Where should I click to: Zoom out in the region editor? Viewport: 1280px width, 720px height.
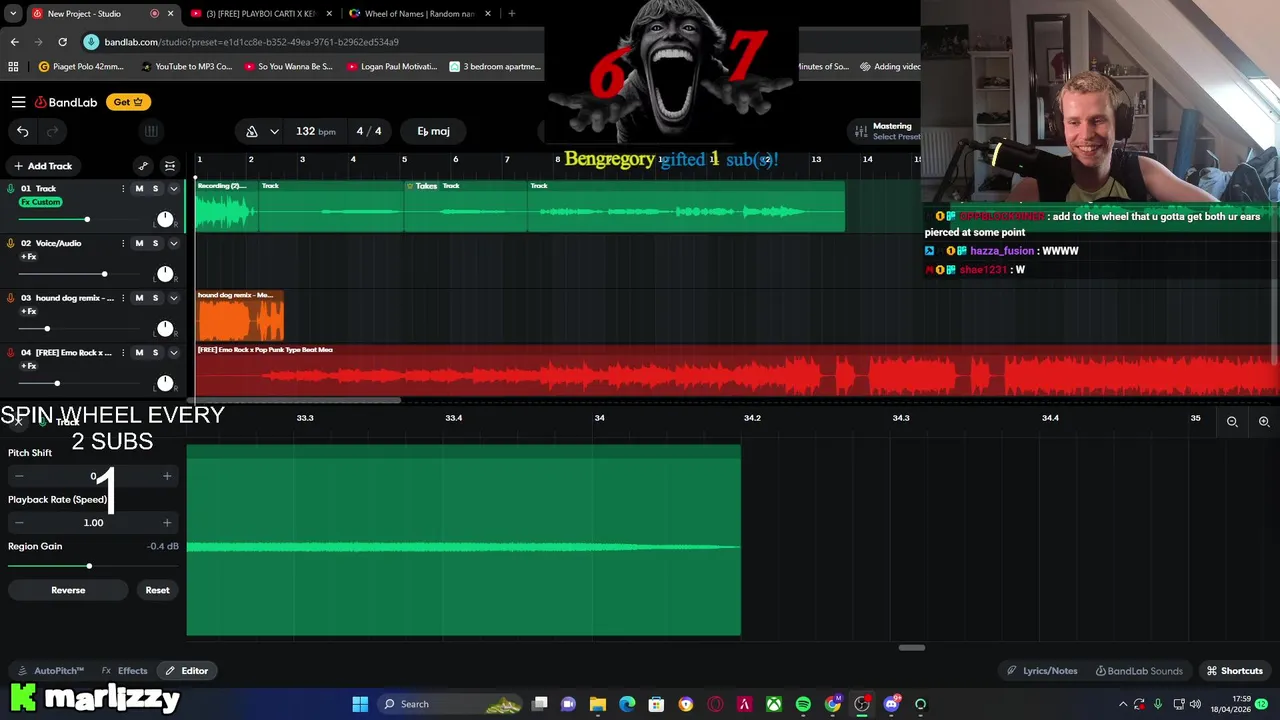[1232, 422]
